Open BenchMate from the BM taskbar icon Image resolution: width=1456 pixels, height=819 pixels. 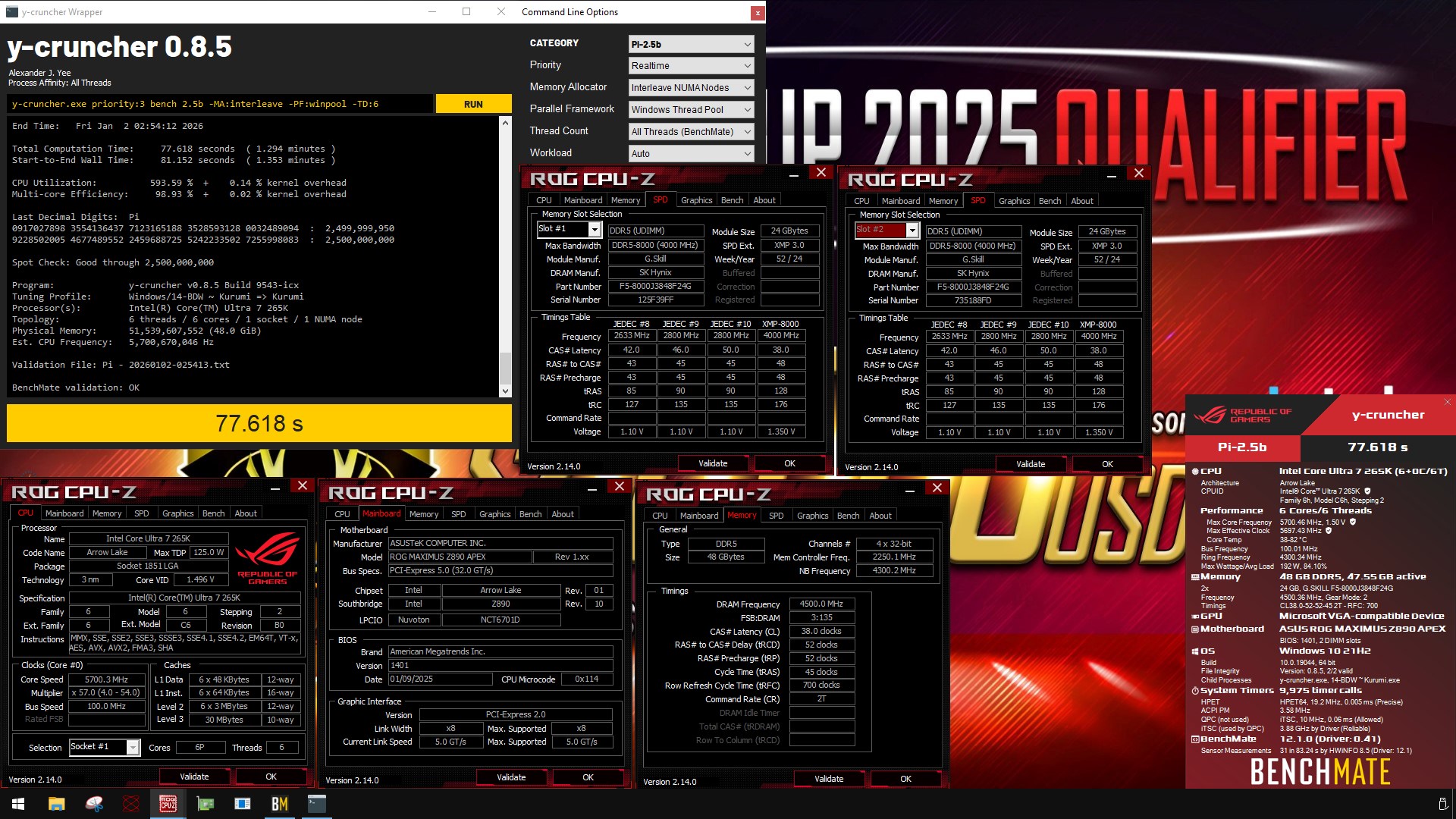pos(280,804)
